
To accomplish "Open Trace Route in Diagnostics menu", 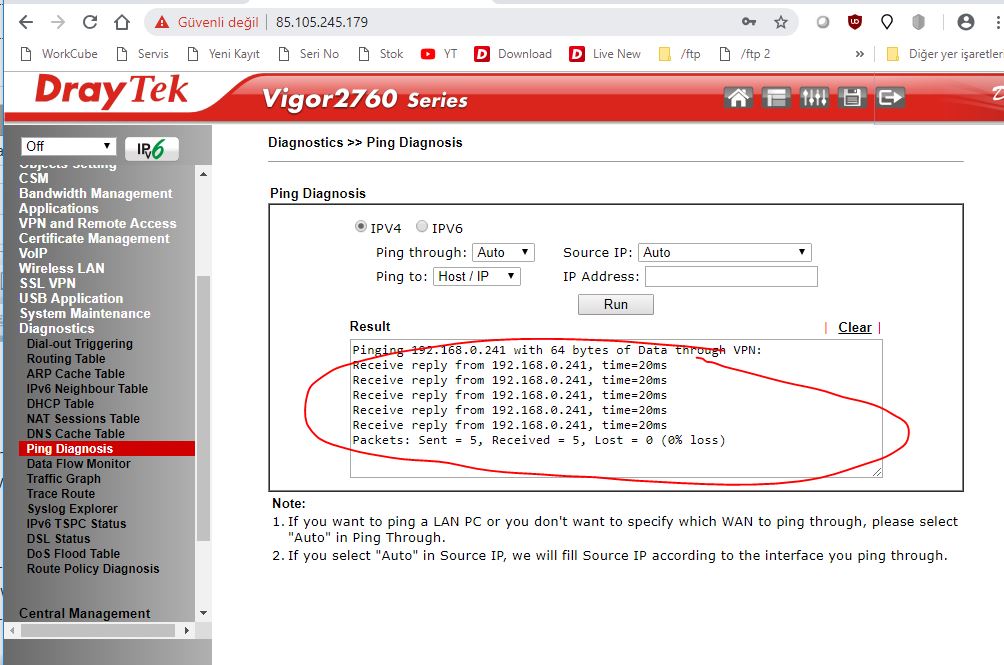I will tap(61, 494).
